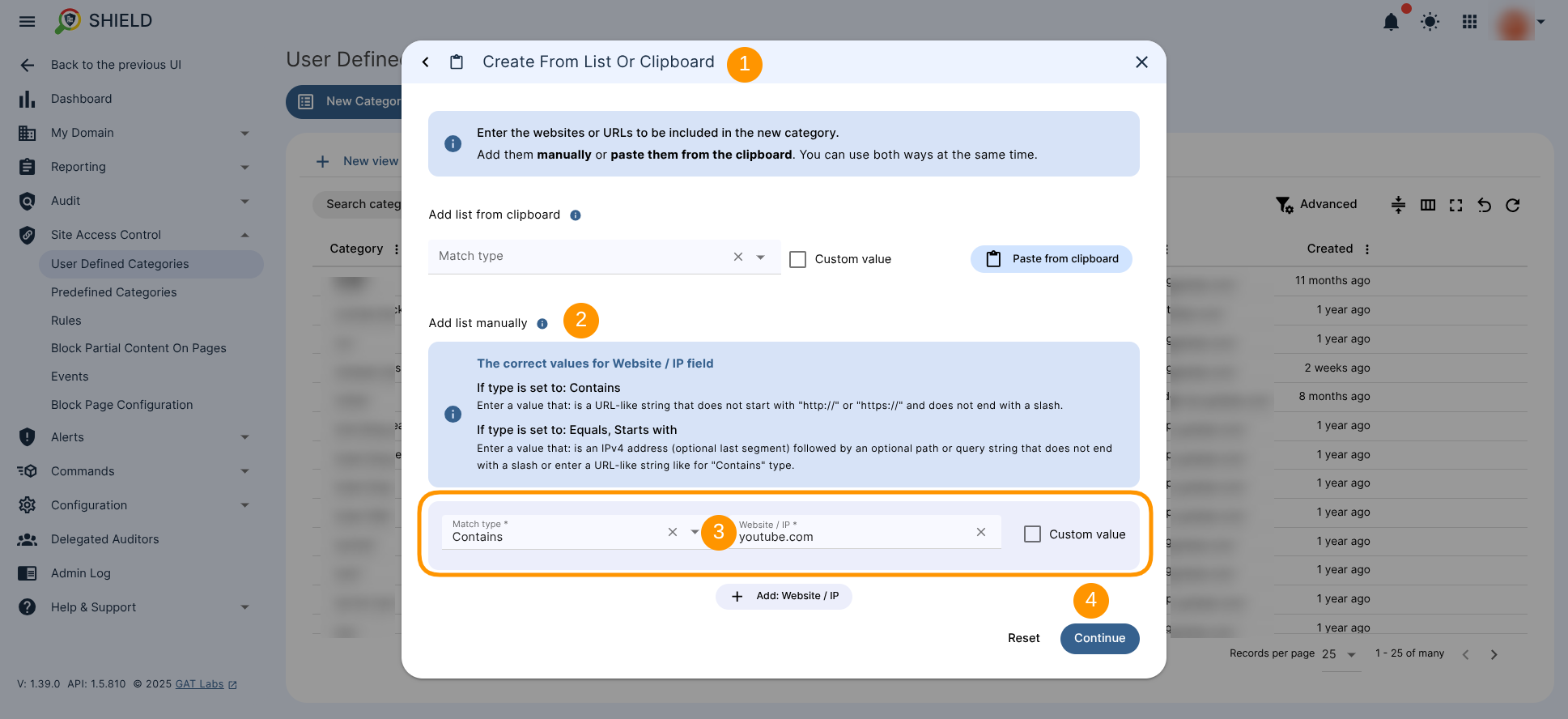
Task: Go to next page of records
Action: point(1494,655)
